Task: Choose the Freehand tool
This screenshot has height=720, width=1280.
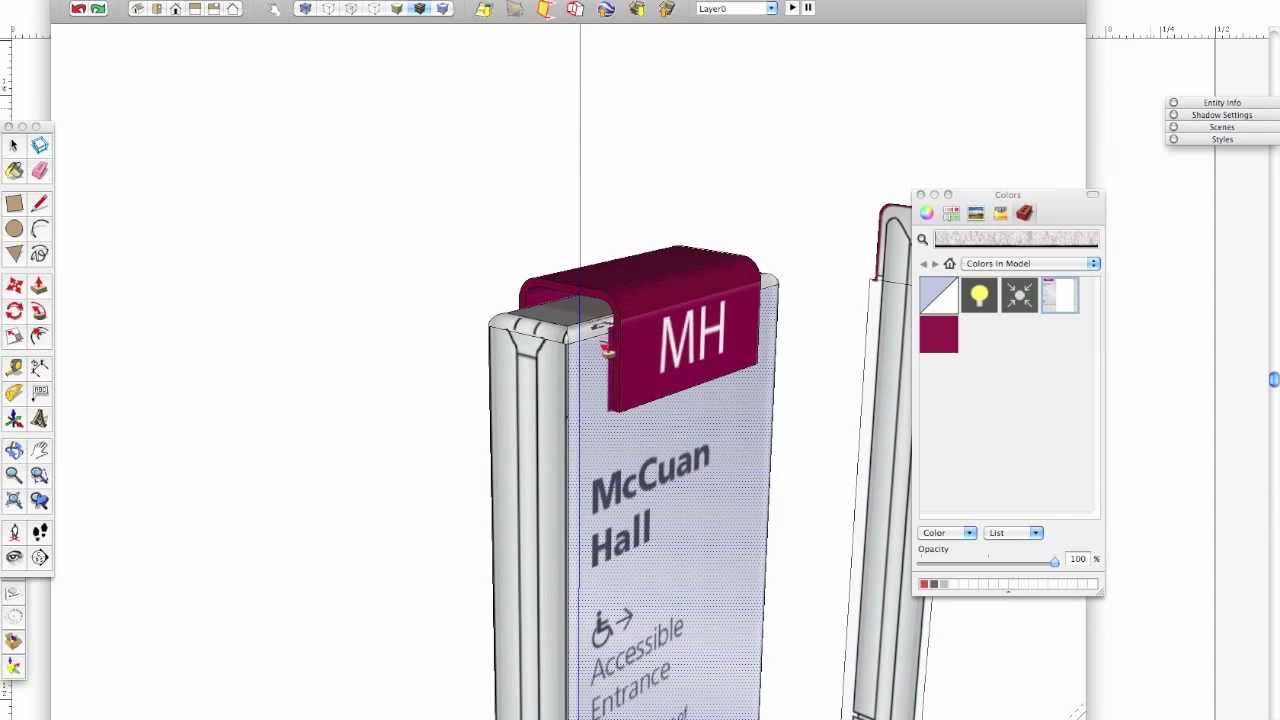Action: tap(39, 254)
